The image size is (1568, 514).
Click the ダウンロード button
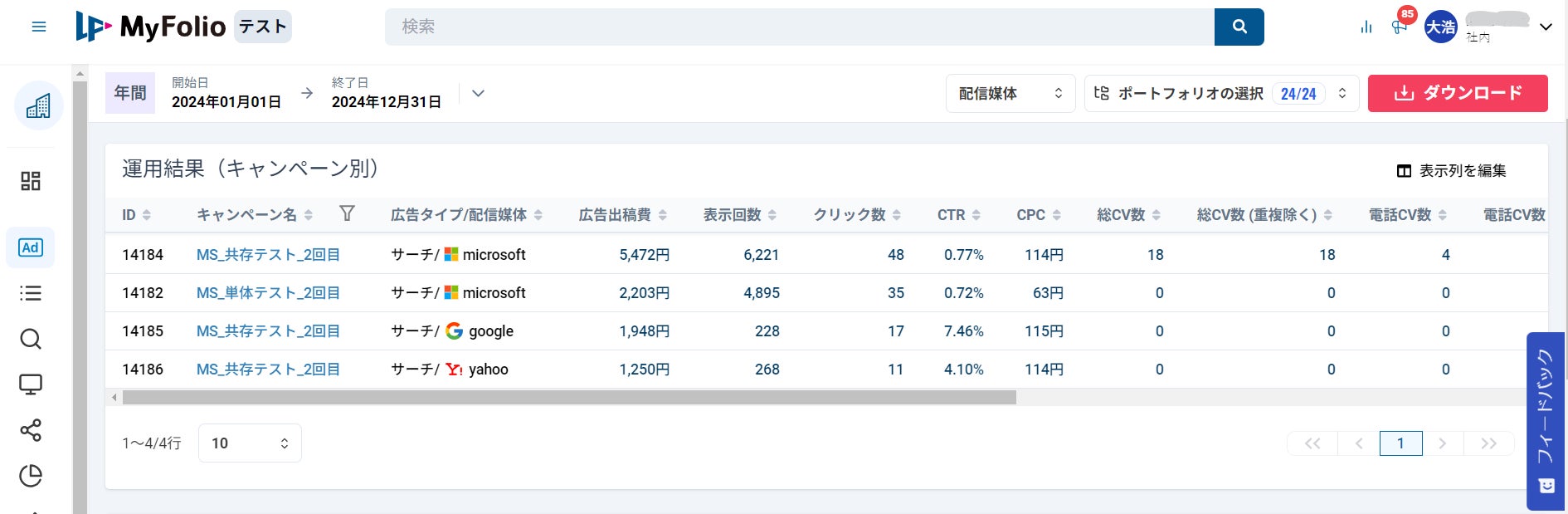(1457, 93)
